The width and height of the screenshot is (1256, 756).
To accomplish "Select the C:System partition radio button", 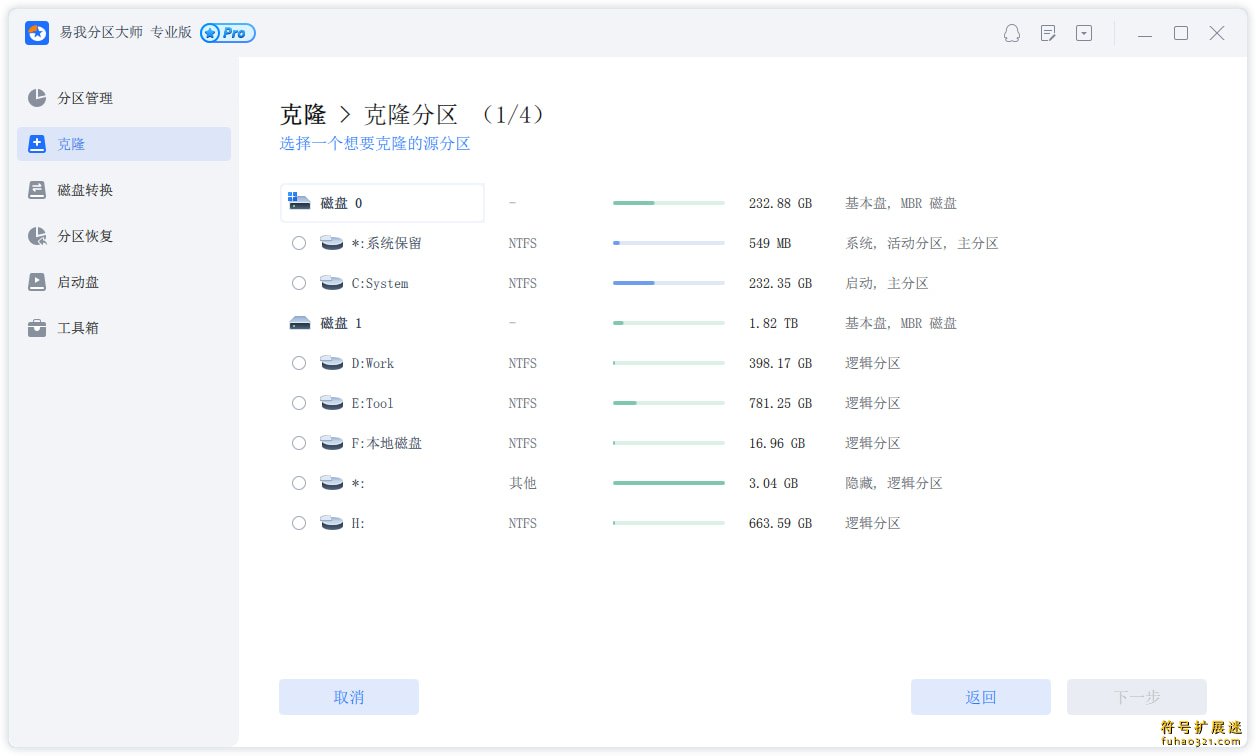I will point(299,283).
